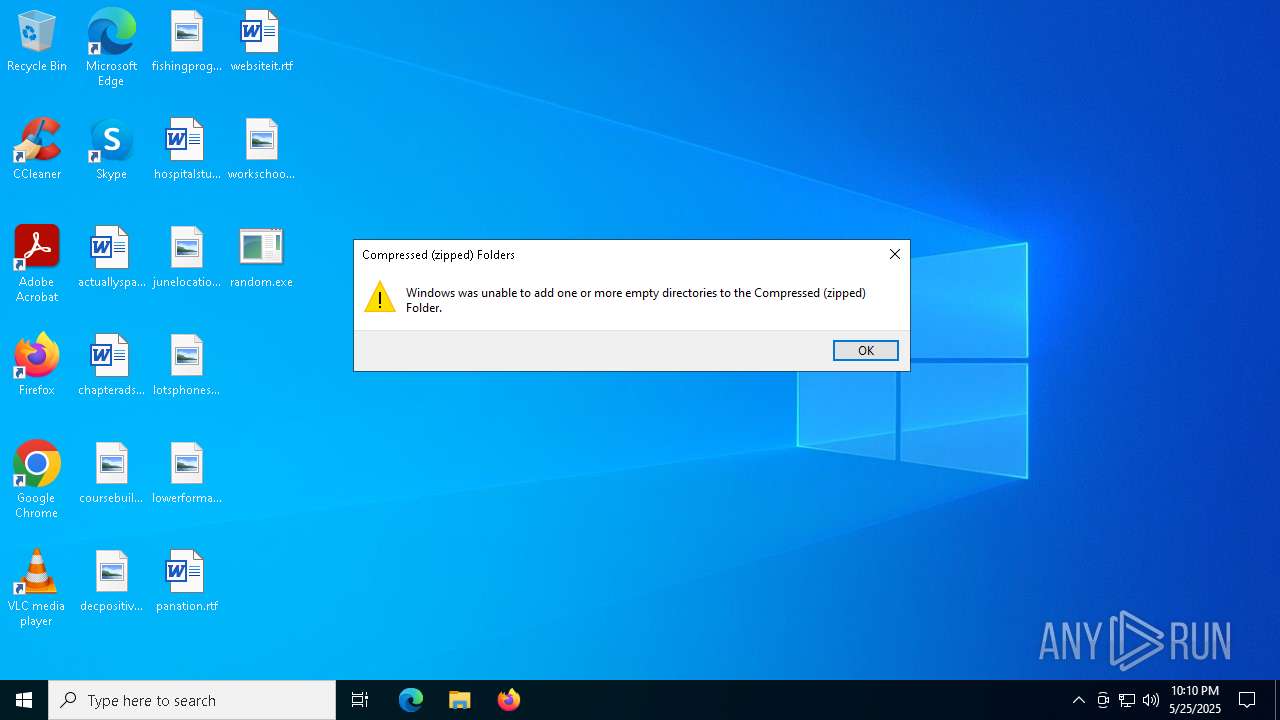Open the Windows Start menu

click(24, 700)
